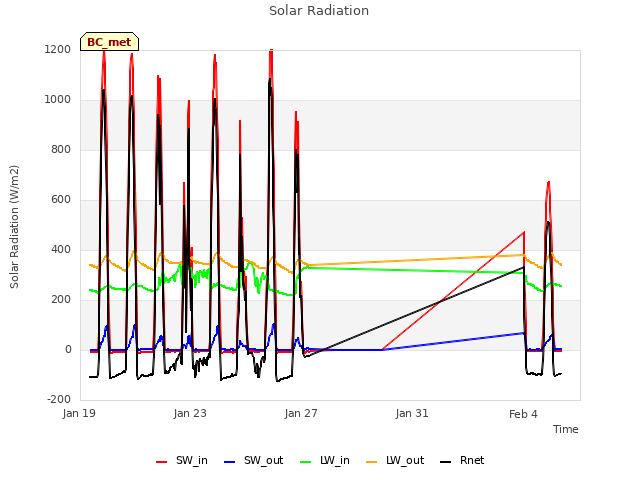Click the 200 y-axis tick label

click(61, 300)
